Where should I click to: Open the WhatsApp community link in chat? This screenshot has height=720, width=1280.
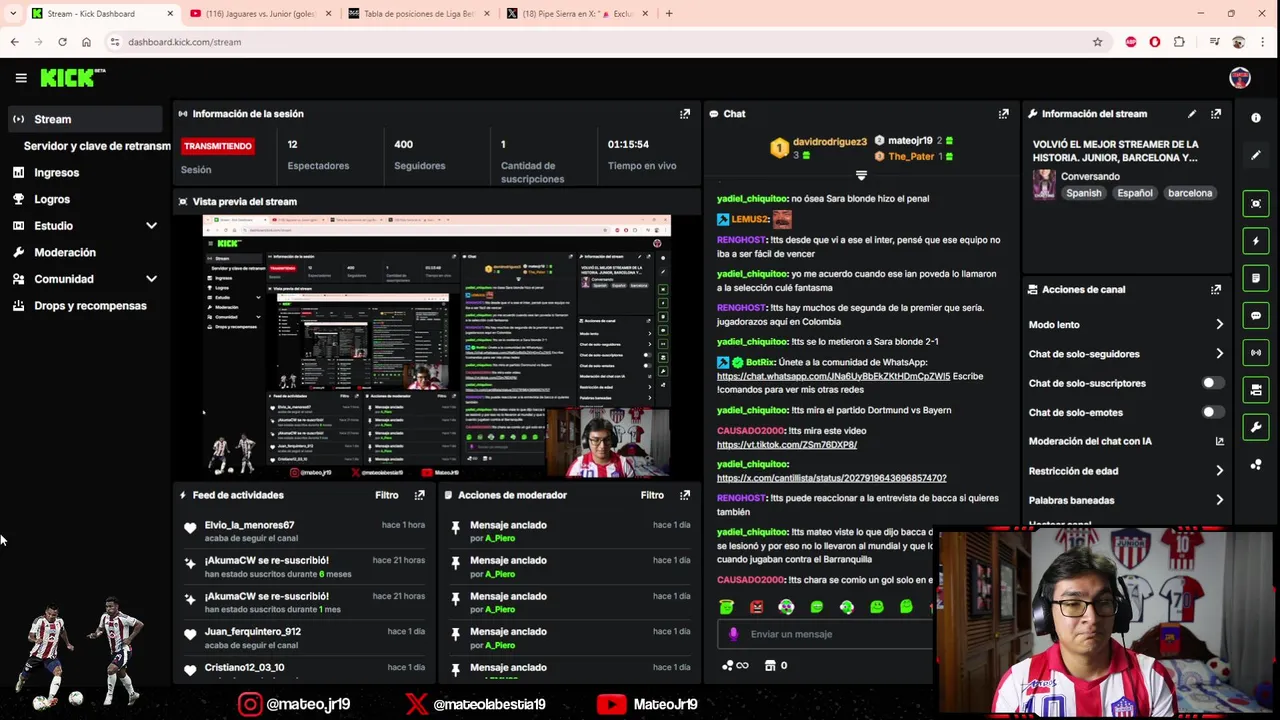click(833, 376)
